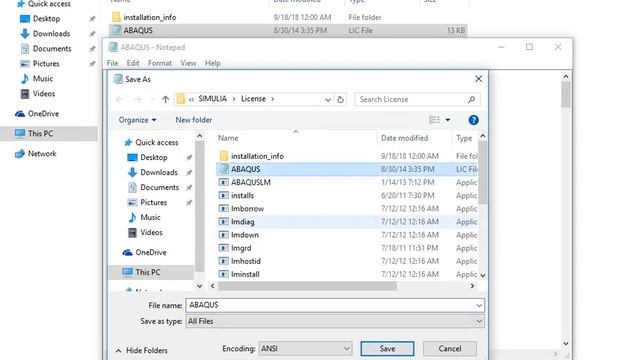The height and width of the screenshot is (360, 640).
Task: Select ABAQUS LIC file in dialog
Action: point(346,169)
